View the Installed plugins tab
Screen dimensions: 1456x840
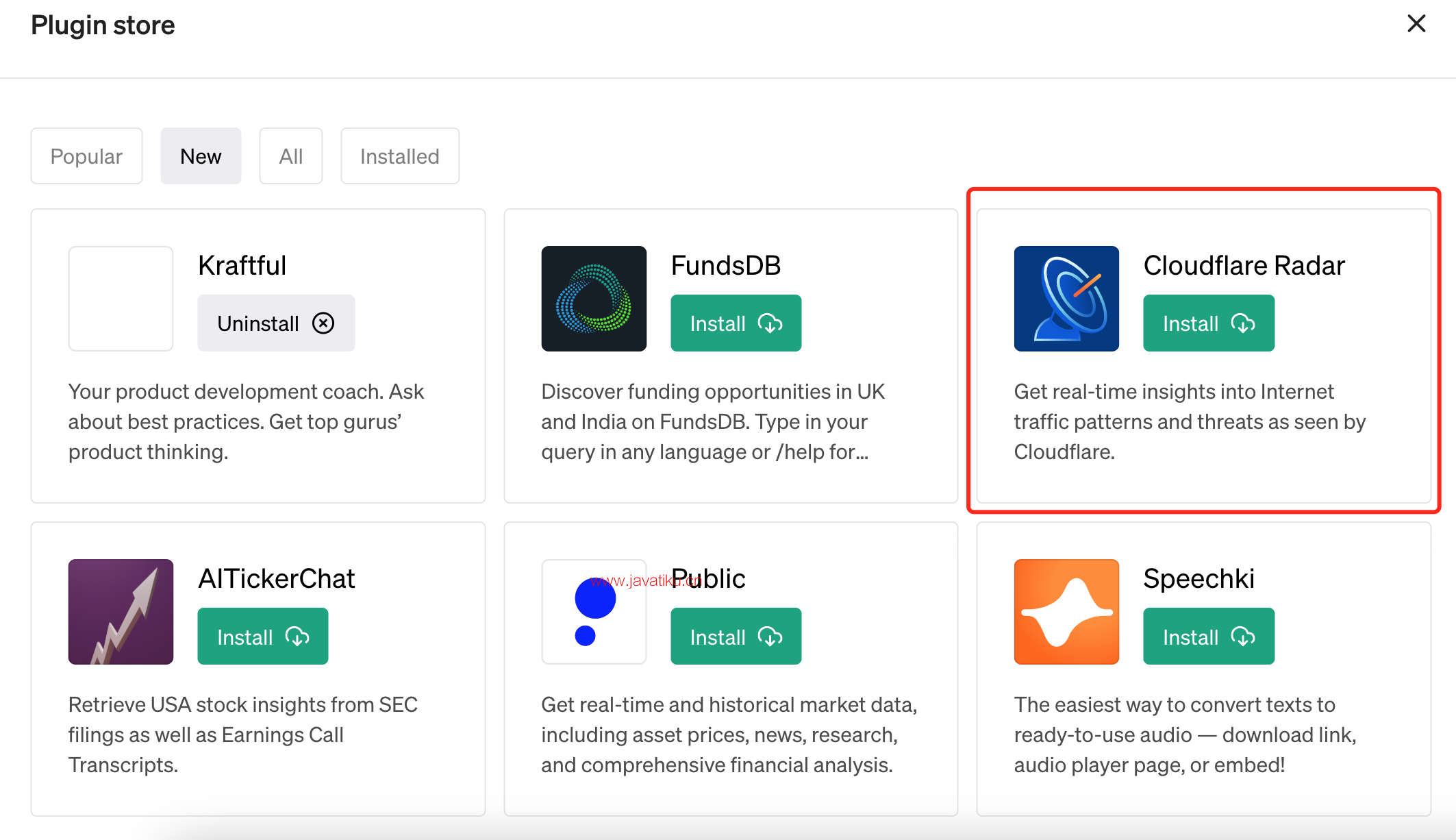click(x=400, y=156)
